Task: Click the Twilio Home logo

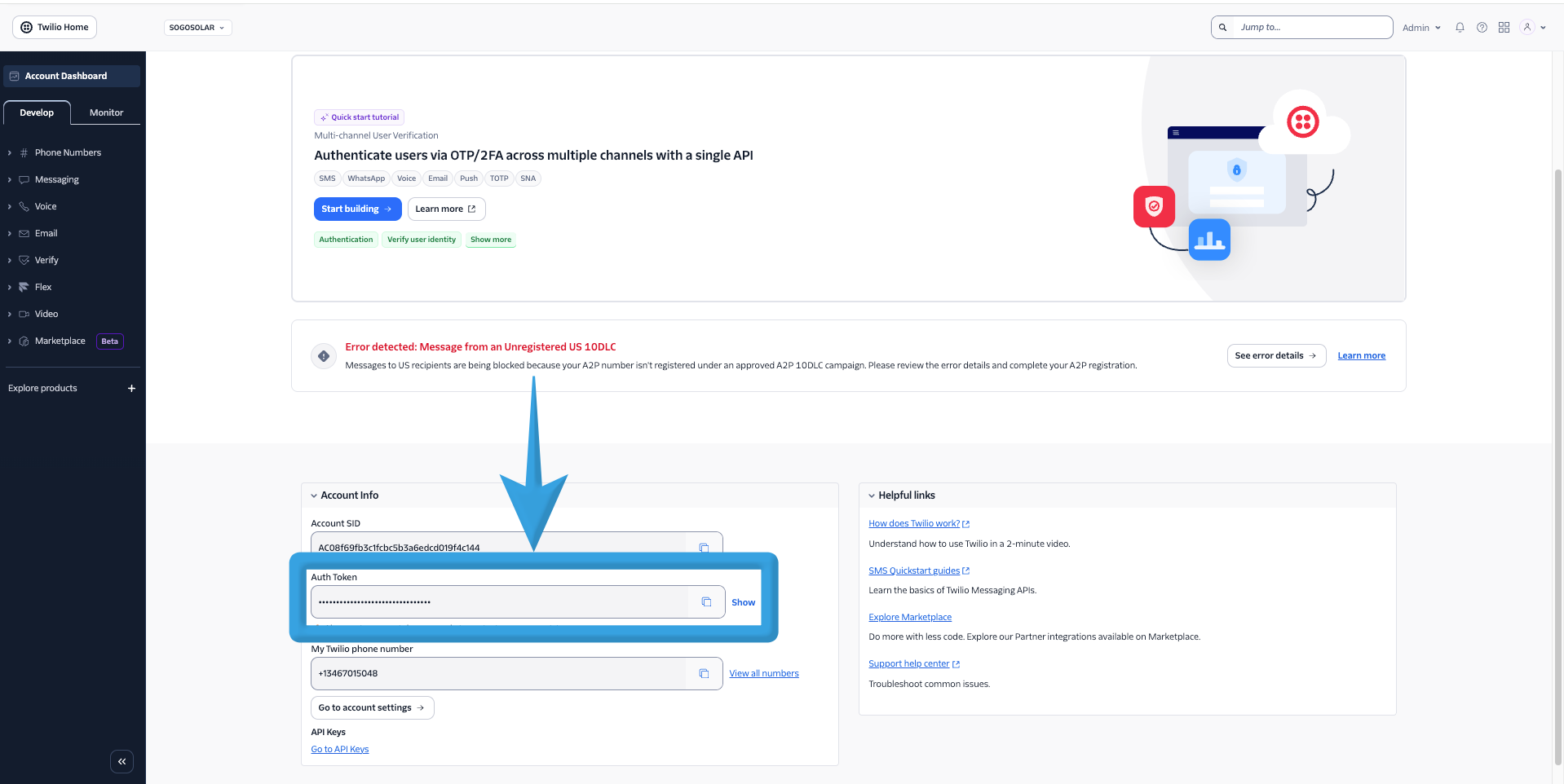Action: (x=54, y=27)
